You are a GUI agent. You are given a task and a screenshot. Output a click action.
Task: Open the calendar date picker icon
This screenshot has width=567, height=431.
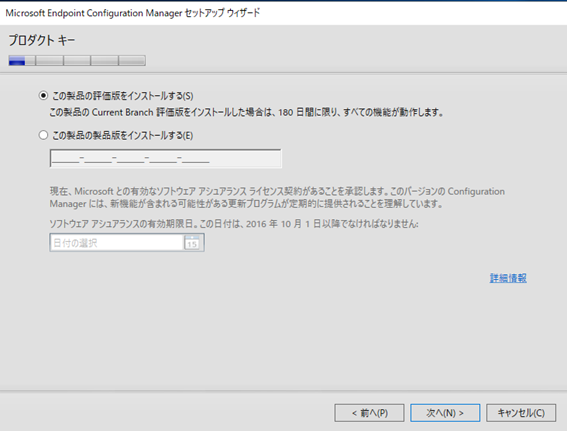click(x=192, y=243)
